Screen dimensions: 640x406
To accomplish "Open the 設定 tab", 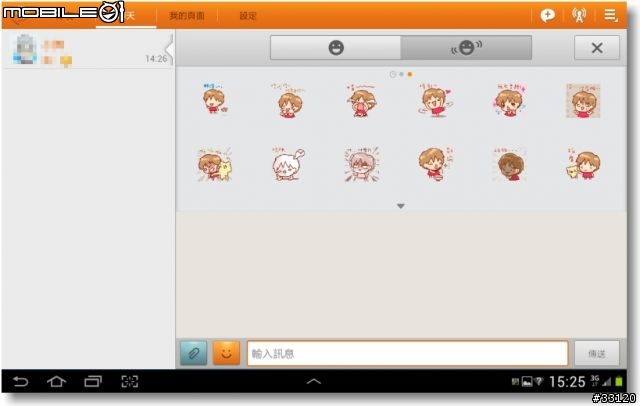I will (248, 16).
